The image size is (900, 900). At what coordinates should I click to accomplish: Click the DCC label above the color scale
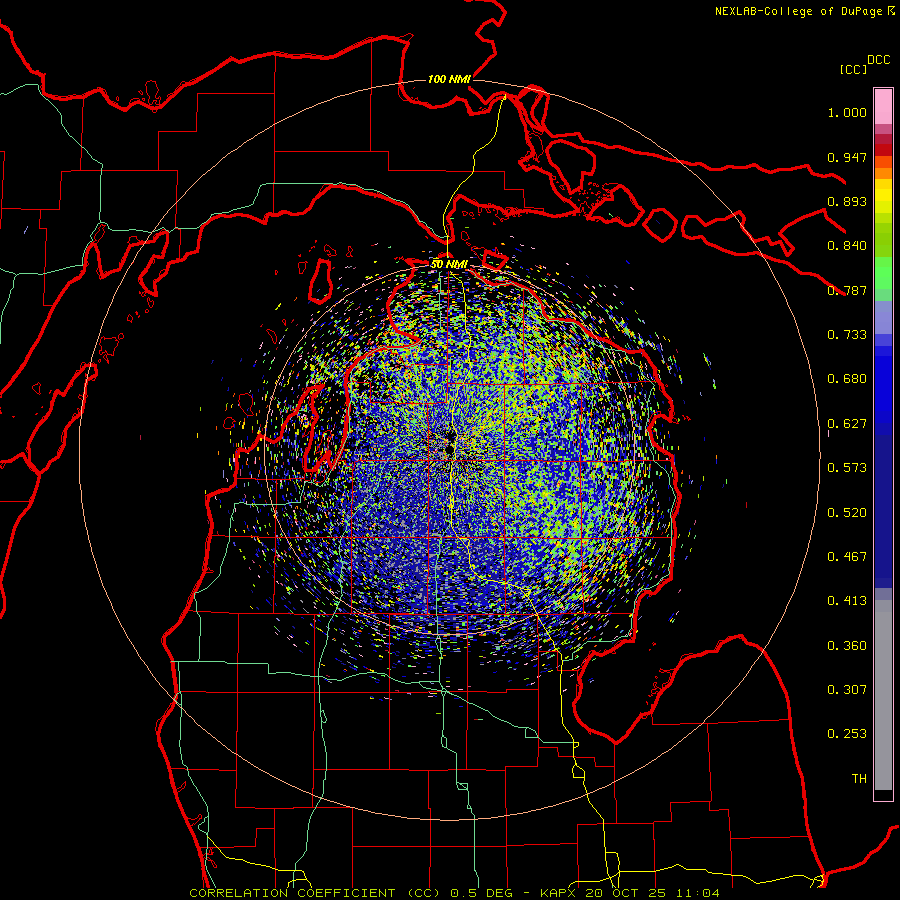879,60
